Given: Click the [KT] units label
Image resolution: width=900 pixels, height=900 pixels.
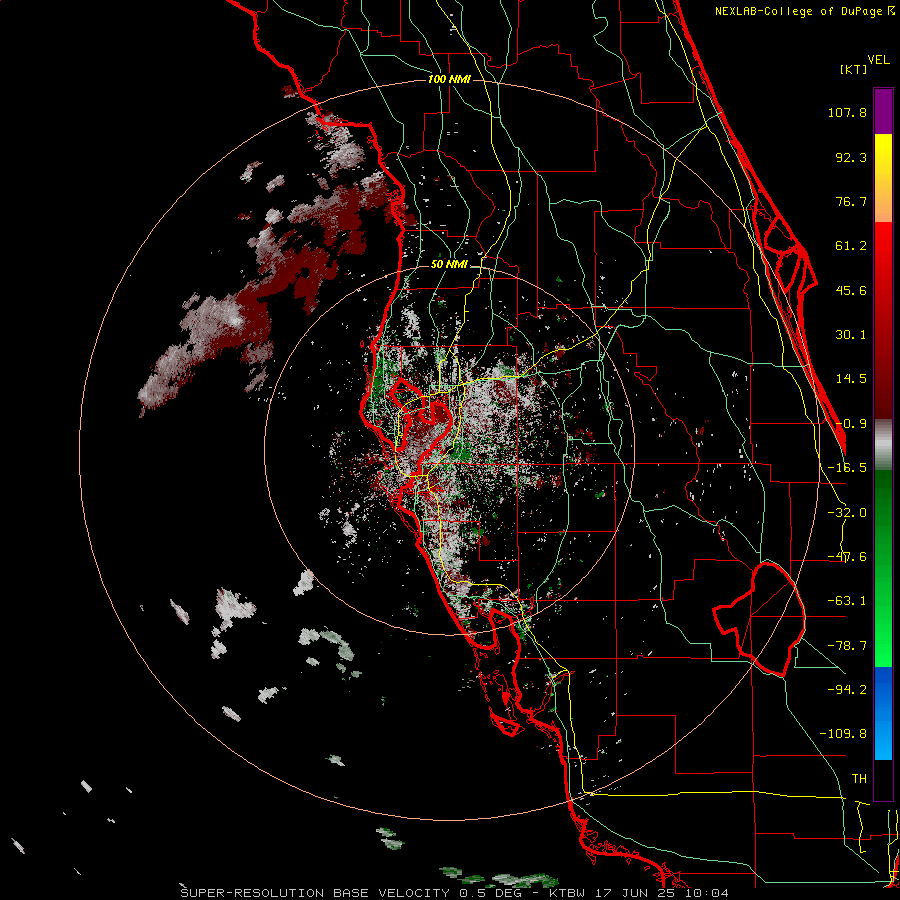Looking at the screenshot, I should tap(853, 69).
